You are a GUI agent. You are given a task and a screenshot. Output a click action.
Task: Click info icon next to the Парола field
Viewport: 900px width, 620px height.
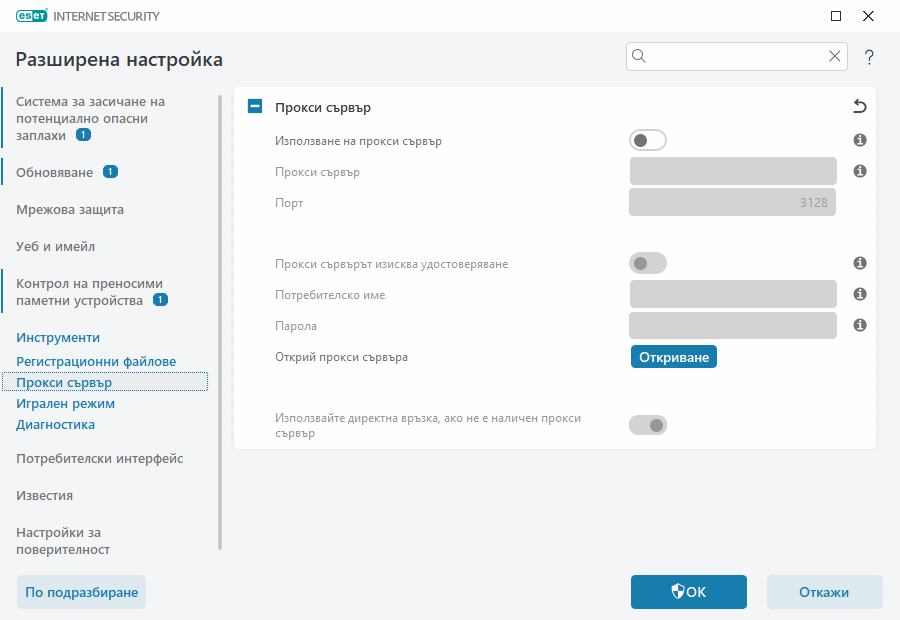click(859, 324)
